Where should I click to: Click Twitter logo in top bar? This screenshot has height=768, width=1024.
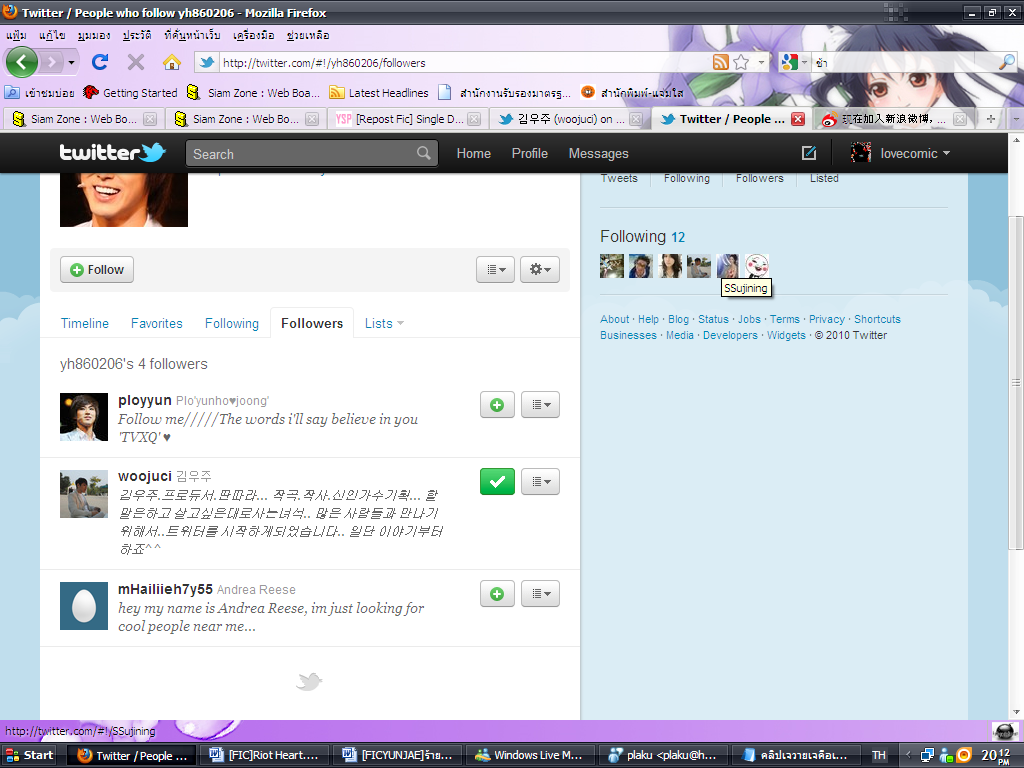(112, 152)
